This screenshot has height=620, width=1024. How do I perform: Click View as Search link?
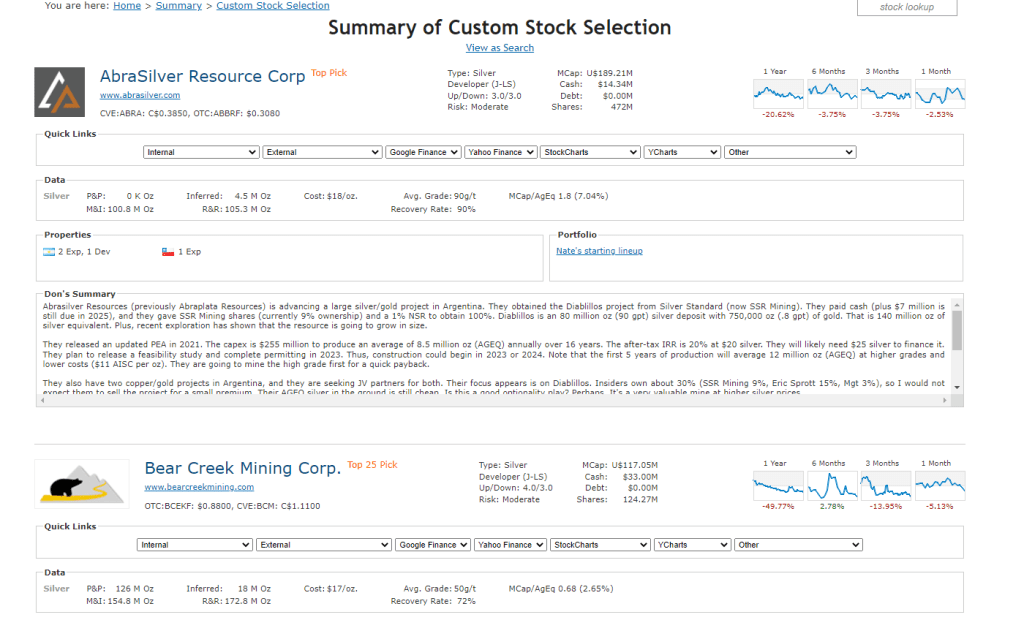click(500, 48)
